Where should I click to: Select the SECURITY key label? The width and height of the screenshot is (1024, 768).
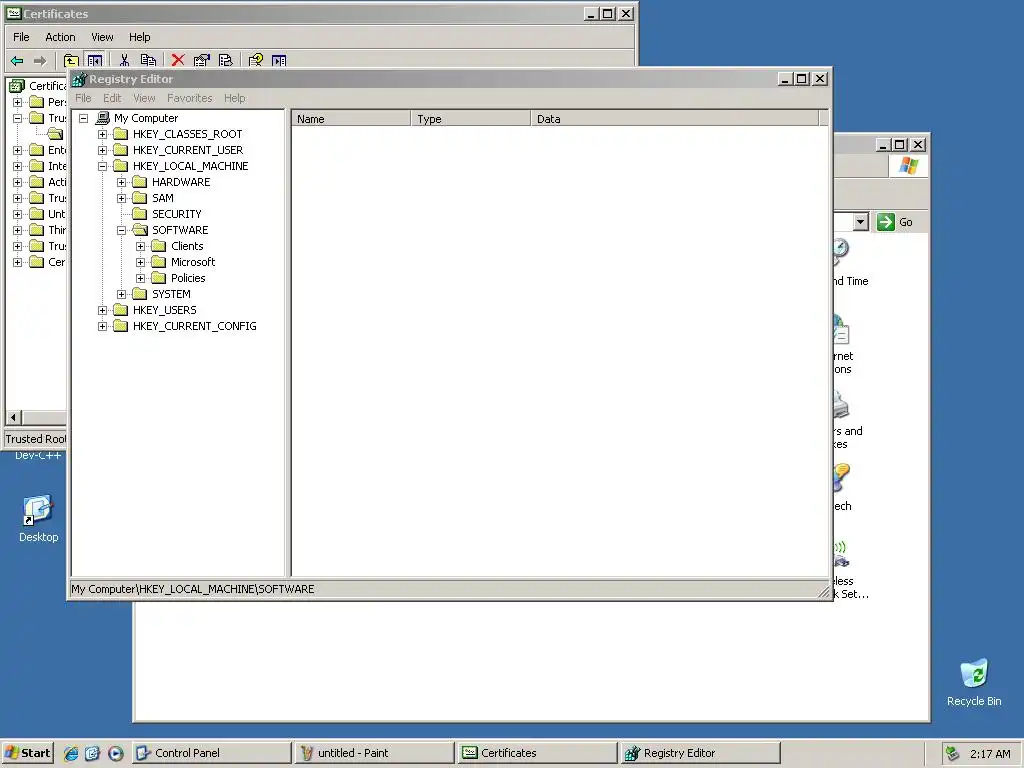coord(176,214)
